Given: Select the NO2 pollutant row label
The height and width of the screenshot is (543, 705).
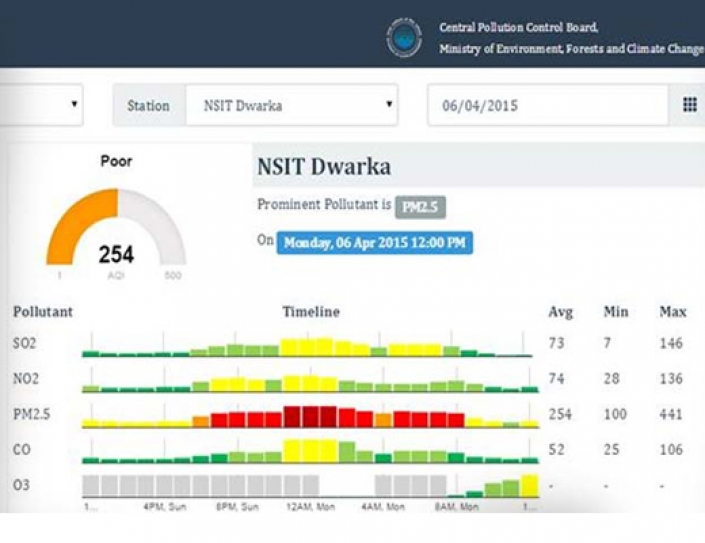Looking at the screenshot, I should [26, 378].
